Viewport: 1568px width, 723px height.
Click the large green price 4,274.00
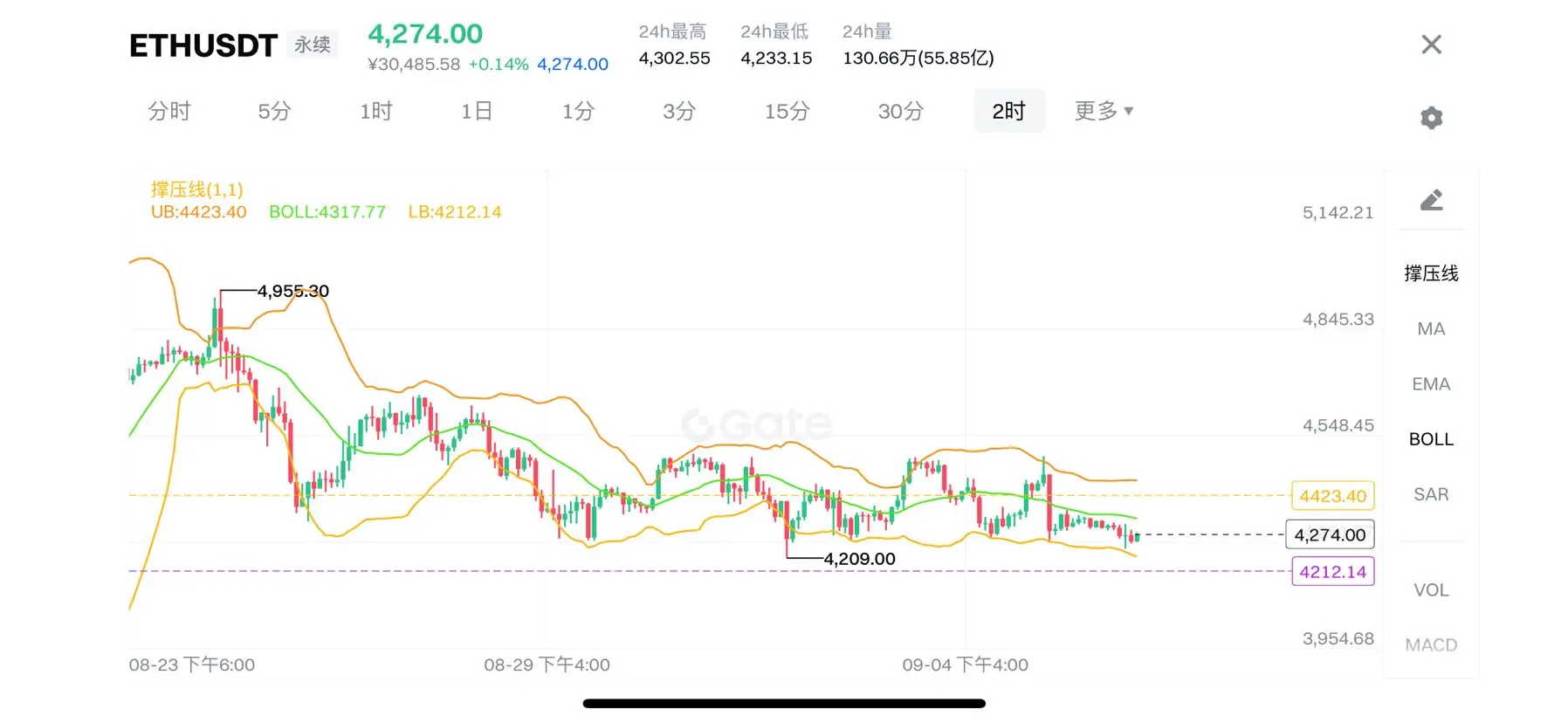coord(425,34)
